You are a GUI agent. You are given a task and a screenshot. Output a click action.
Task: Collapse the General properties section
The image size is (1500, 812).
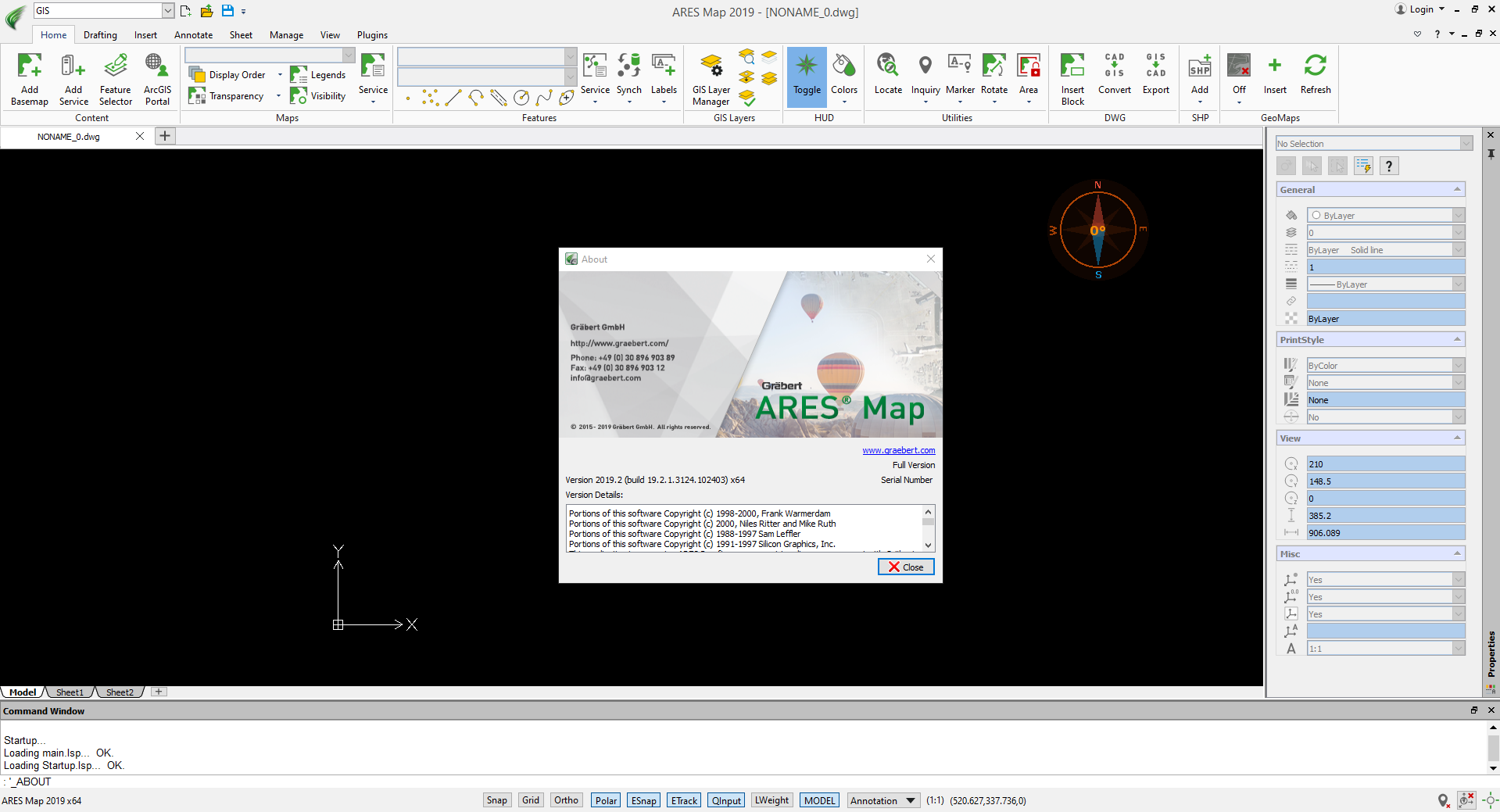(x=1457, y=190)
